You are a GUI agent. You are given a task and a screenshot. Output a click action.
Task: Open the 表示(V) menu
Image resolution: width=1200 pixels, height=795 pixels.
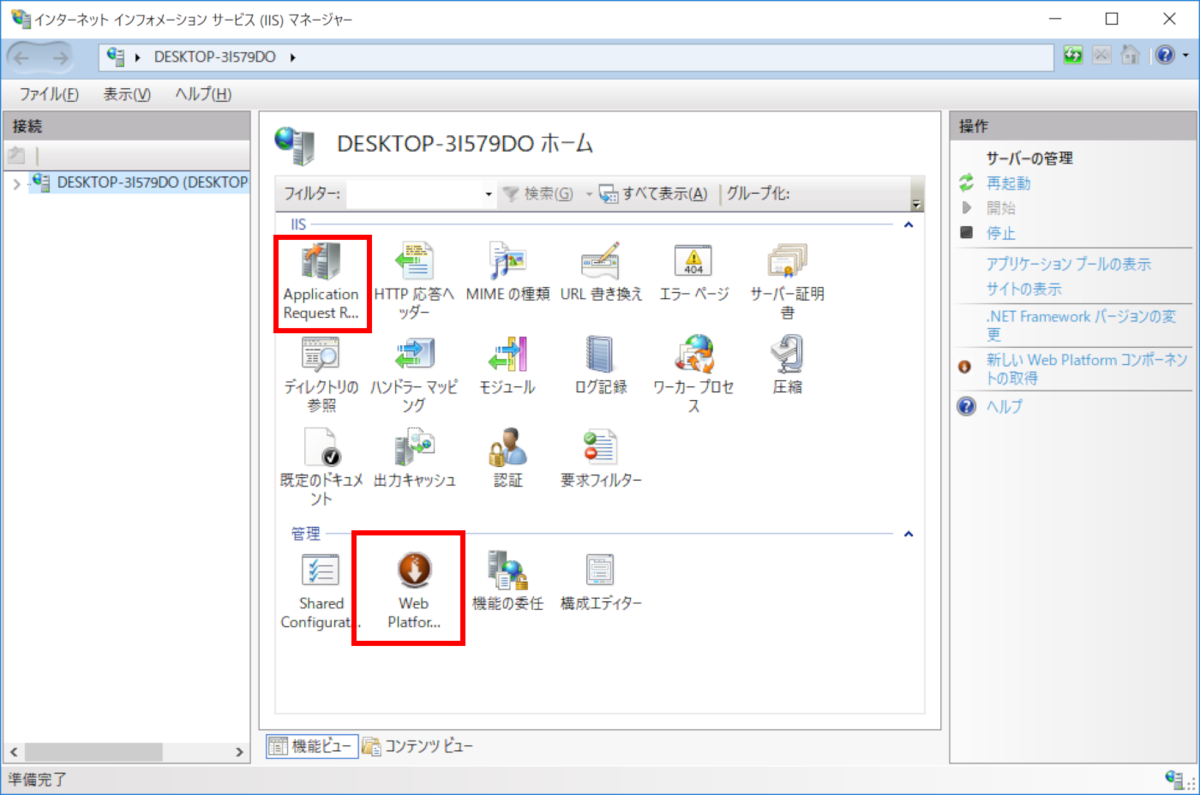[126, 94]
